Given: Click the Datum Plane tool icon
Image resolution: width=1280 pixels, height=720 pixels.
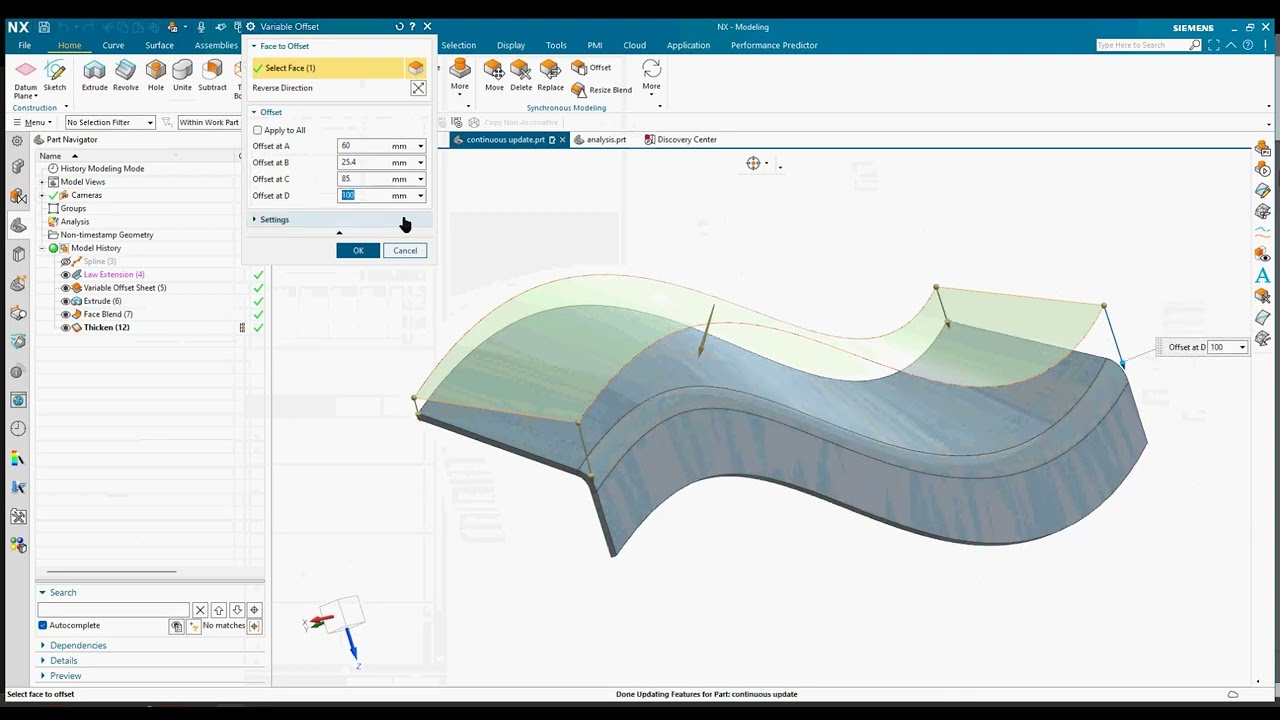Looking at the screenshot, I should coord(25,70).
